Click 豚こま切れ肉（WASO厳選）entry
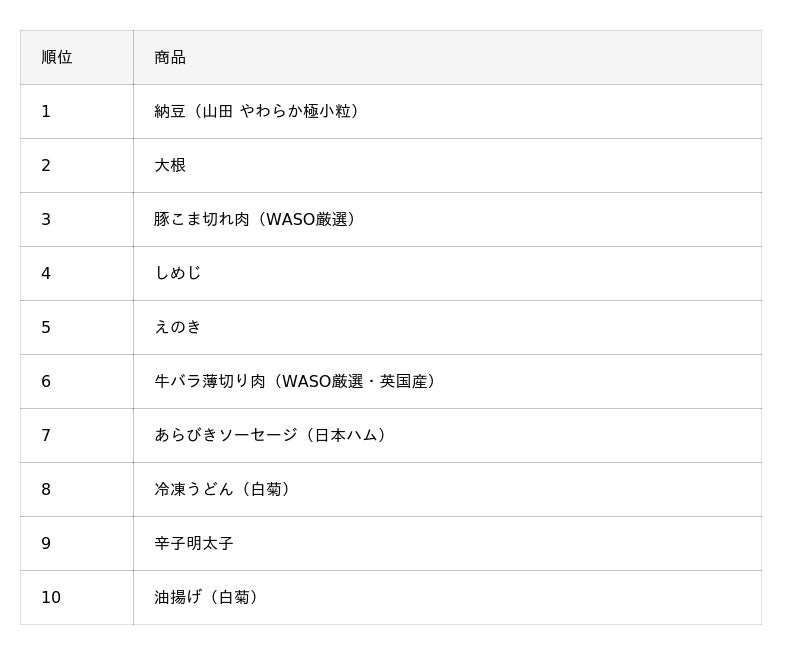This screenshot has width=800, height=655. 447,219
